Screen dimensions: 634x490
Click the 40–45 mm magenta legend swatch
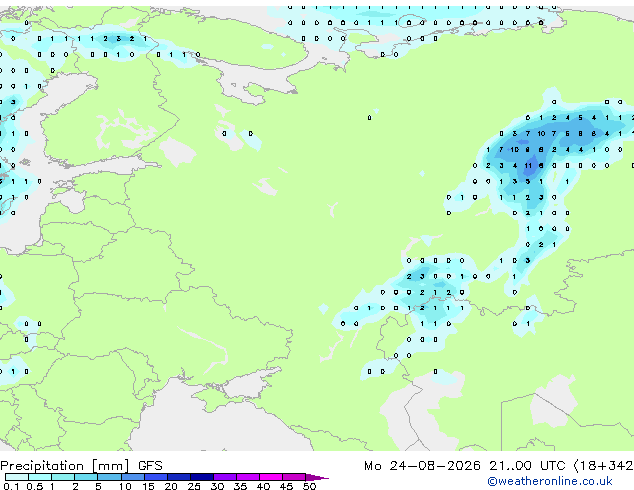[x=271, y=477]
